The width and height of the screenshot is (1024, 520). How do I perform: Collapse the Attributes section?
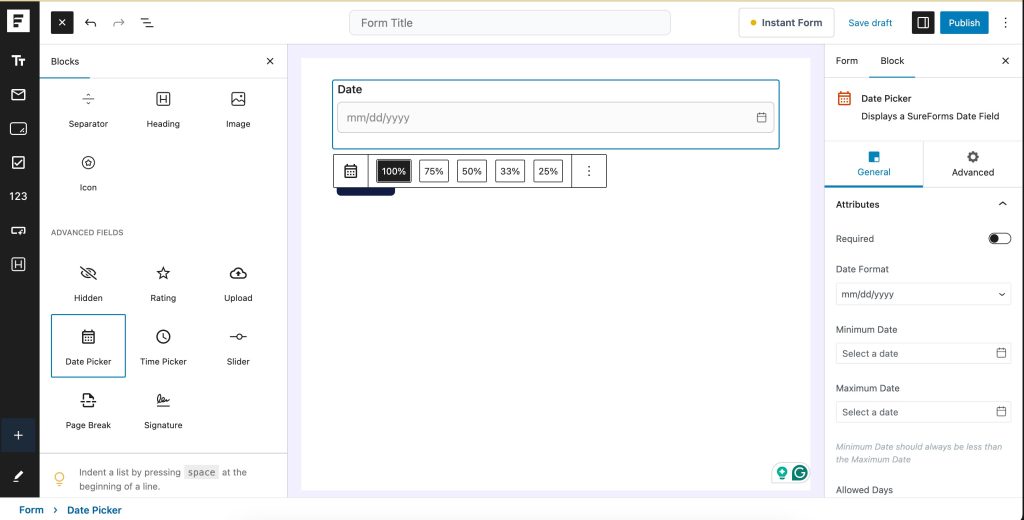point(1003,204)
